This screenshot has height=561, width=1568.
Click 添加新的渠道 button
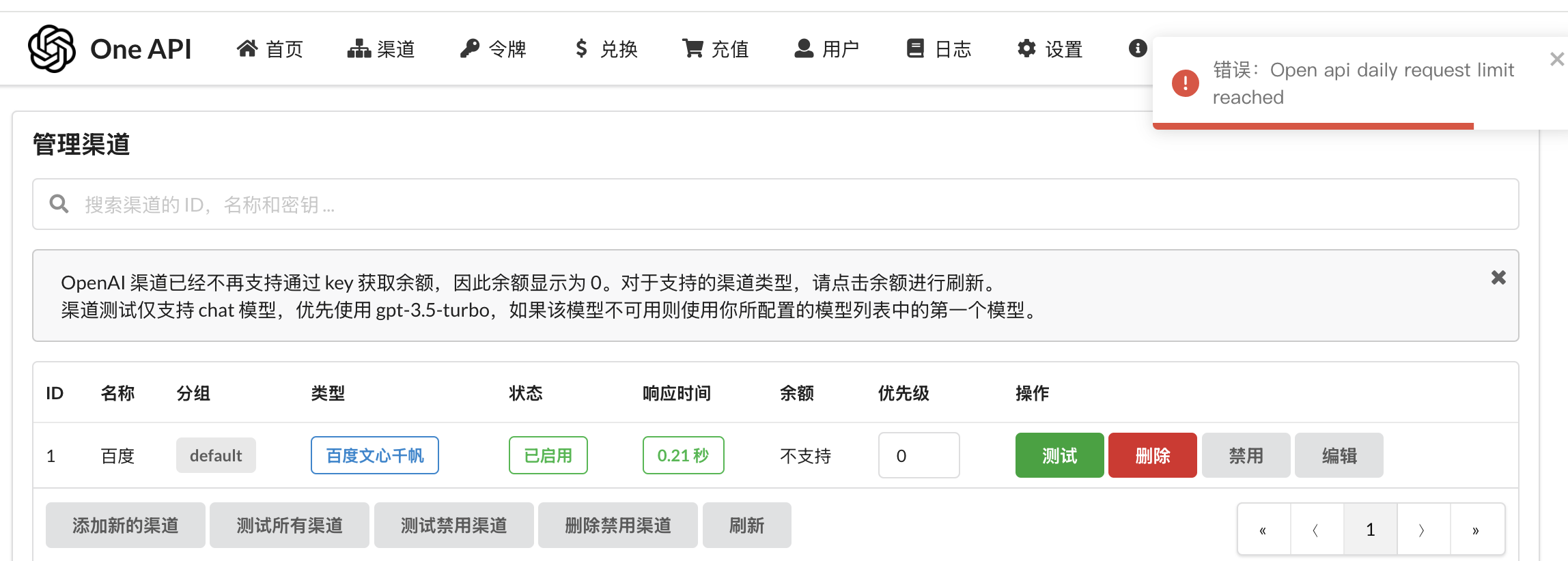[125, 525]
